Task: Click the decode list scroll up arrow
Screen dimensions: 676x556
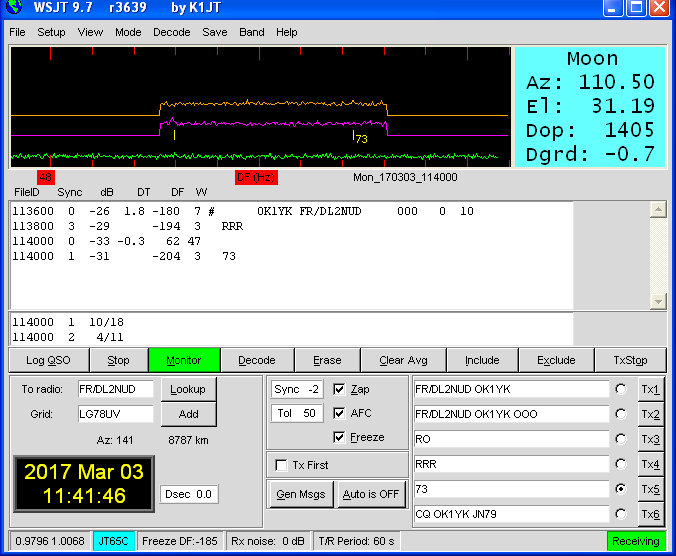Action: (x=658, y=210)
